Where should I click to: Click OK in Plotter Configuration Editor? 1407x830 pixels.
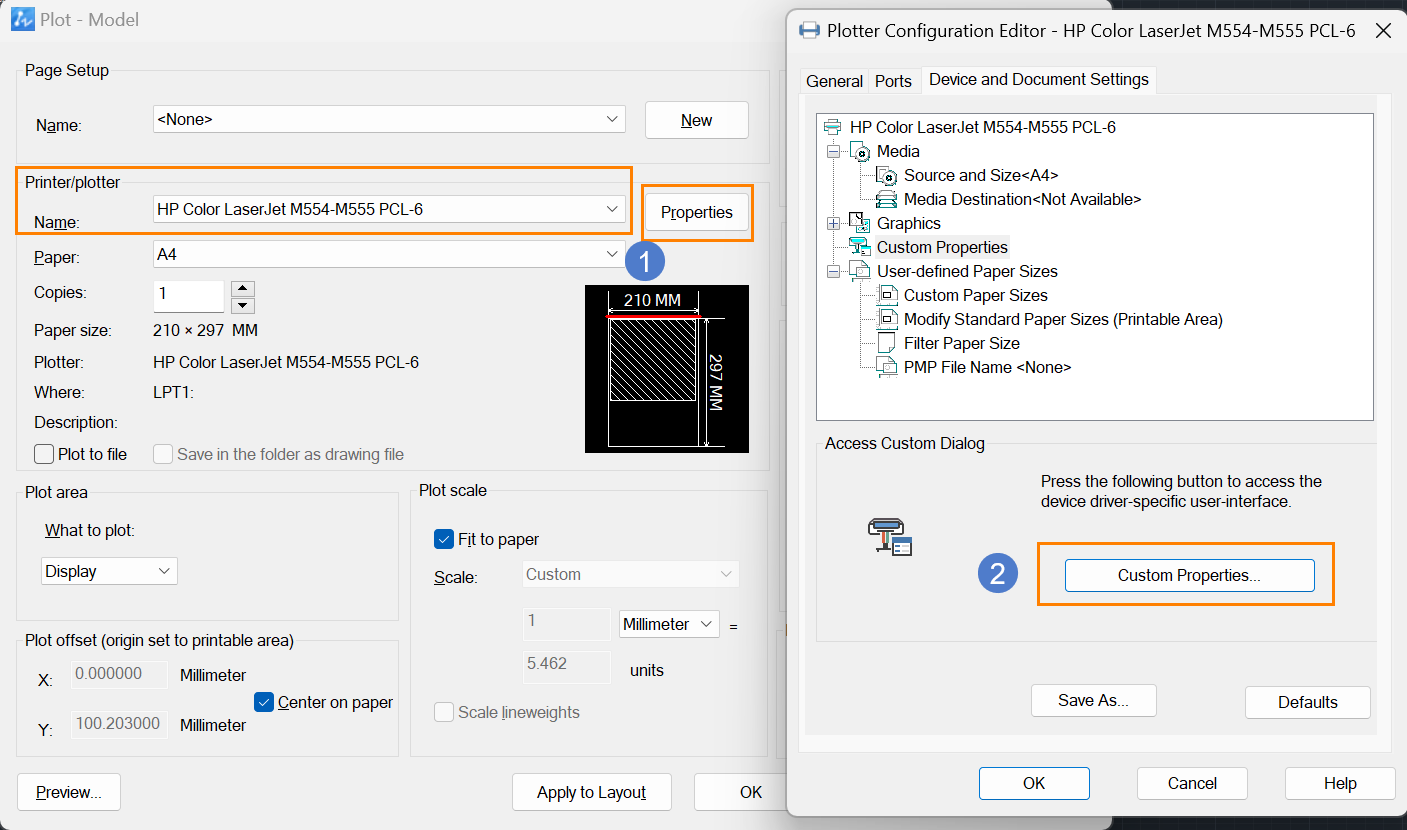1034,783
